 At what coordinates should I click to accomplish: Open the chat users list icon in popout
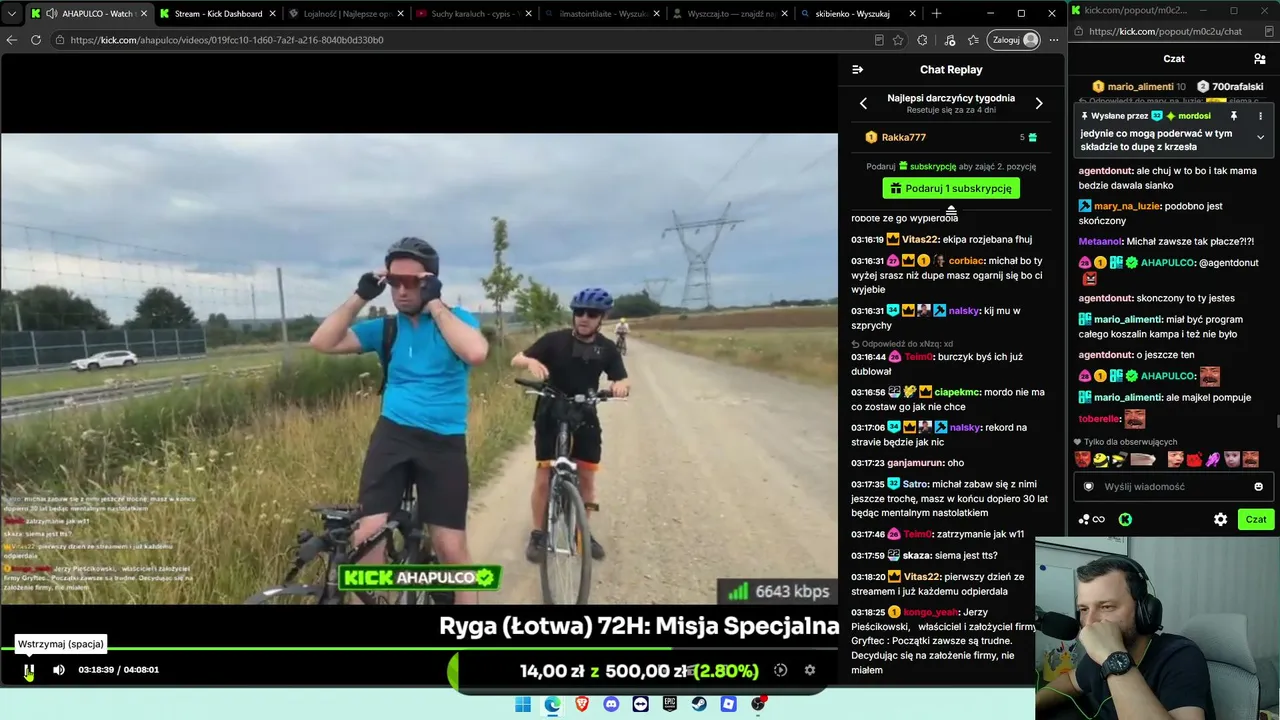click(1259, 59)
